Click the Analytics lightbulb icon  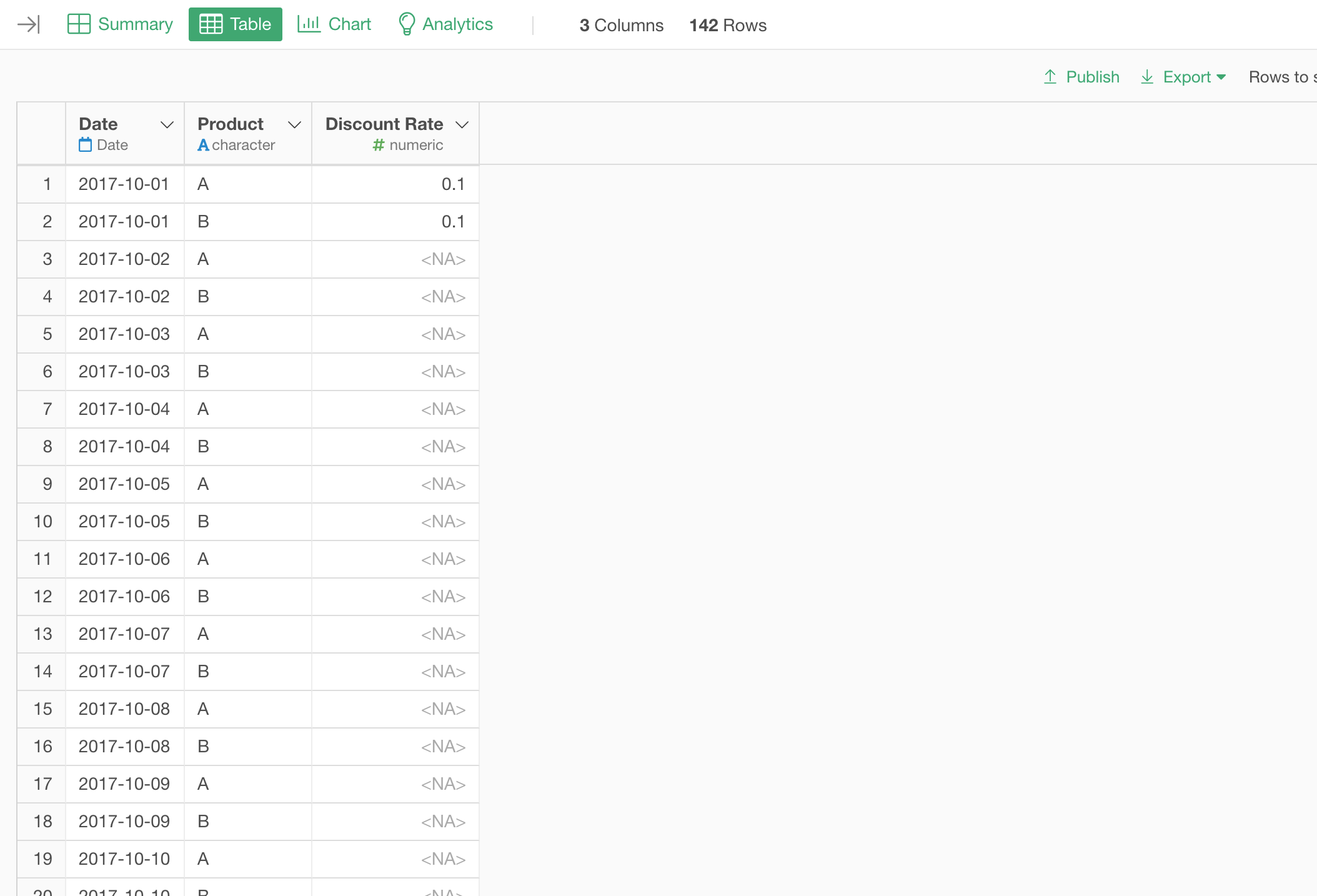click(x=407, y=24)
